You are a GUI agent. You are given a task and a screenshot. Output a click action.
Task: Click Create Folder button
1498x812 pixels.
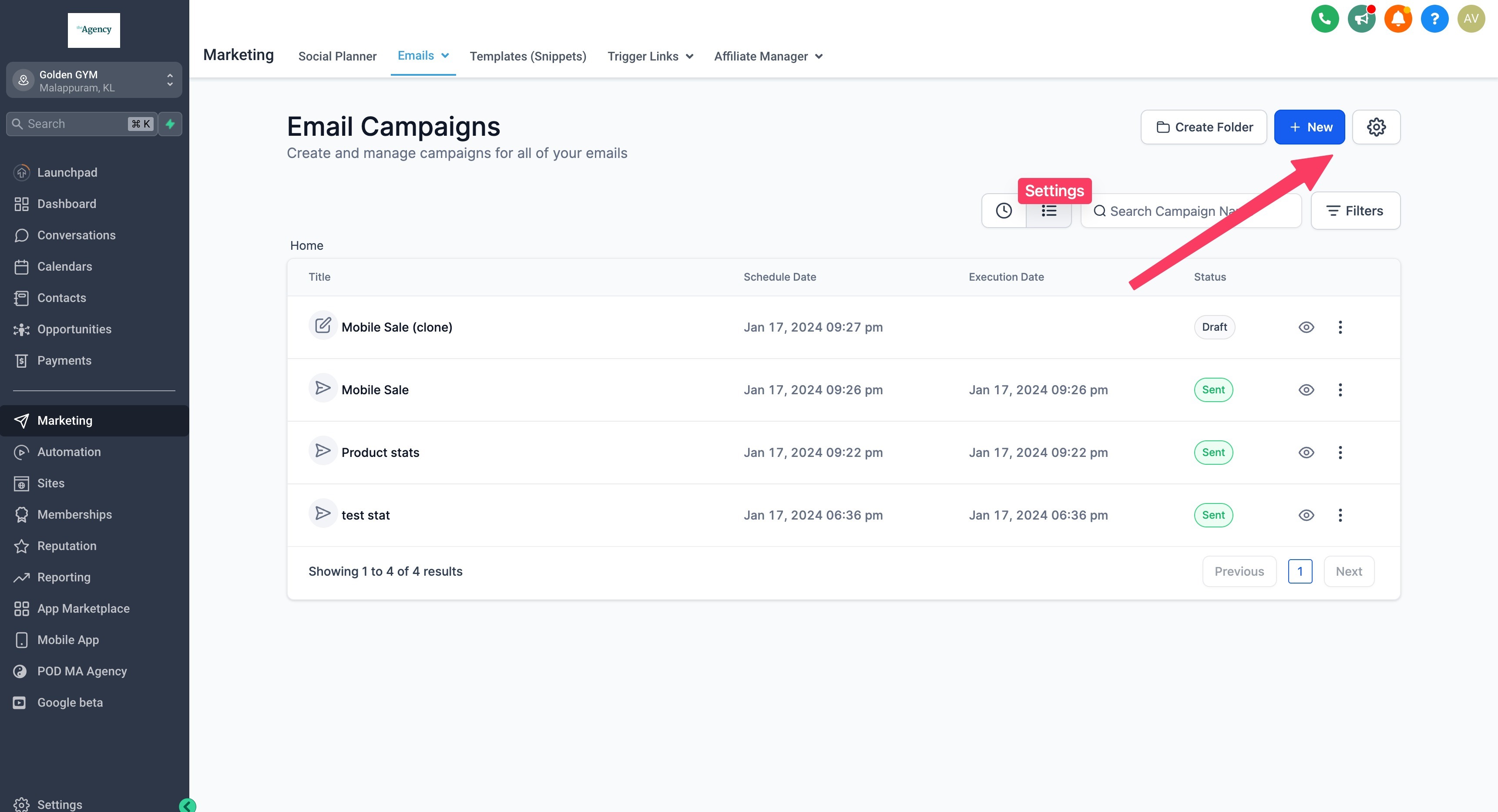click(1203, 127)
